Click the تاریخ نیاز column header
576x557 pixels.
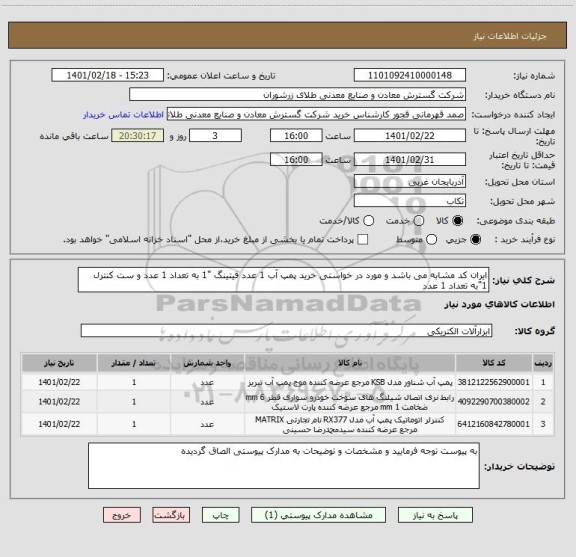pyautogui.click(x=59, y=363)
